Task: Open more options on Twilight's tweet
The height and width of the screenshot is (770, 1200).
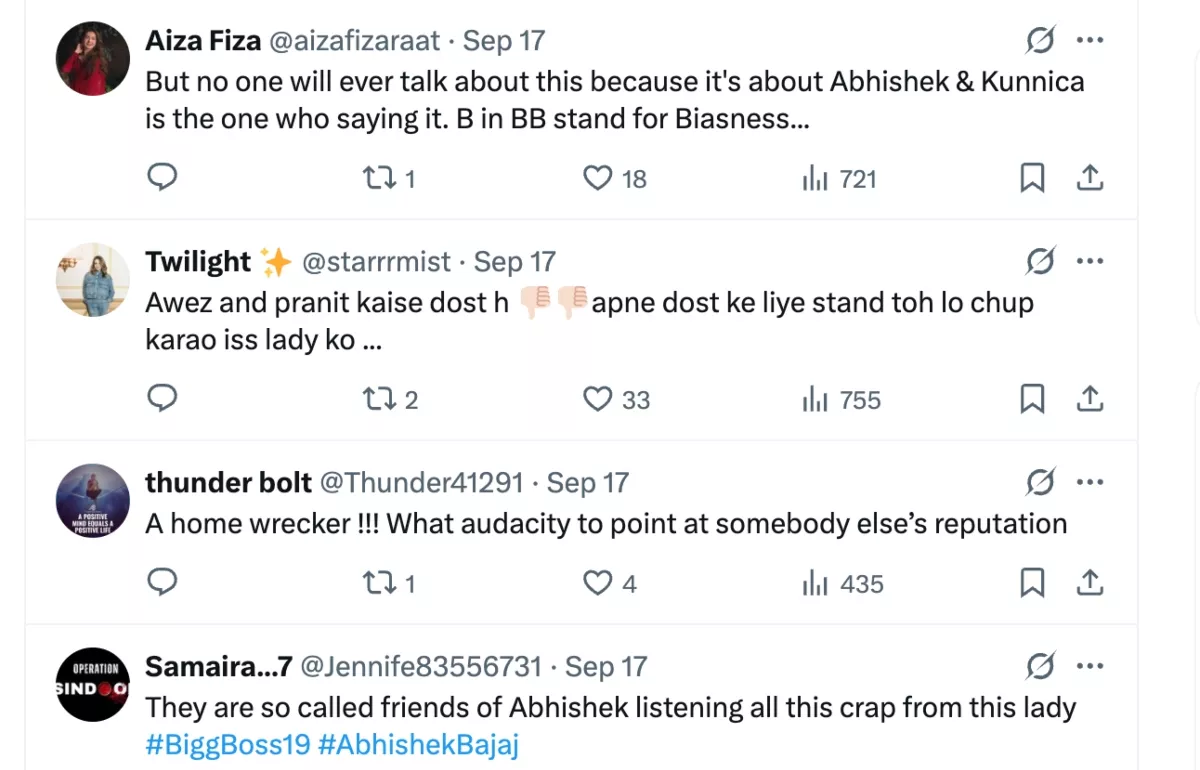Action: [x=1089, y=262]
